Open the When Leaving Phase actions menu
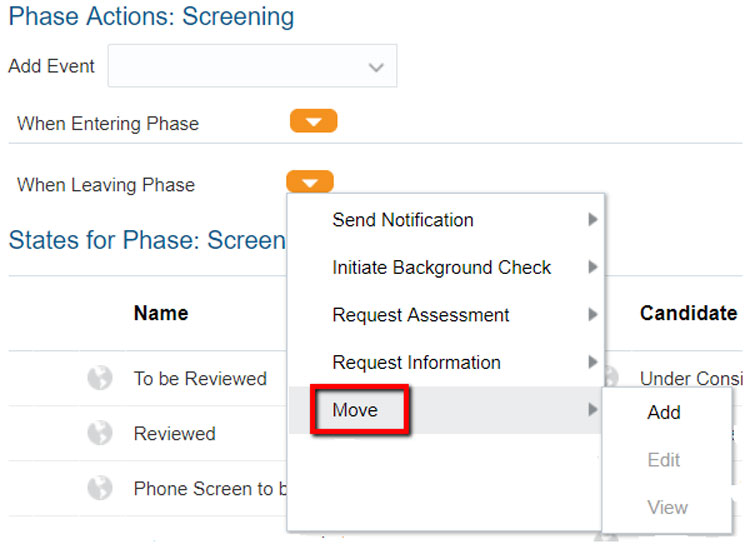 pos(310,182)
